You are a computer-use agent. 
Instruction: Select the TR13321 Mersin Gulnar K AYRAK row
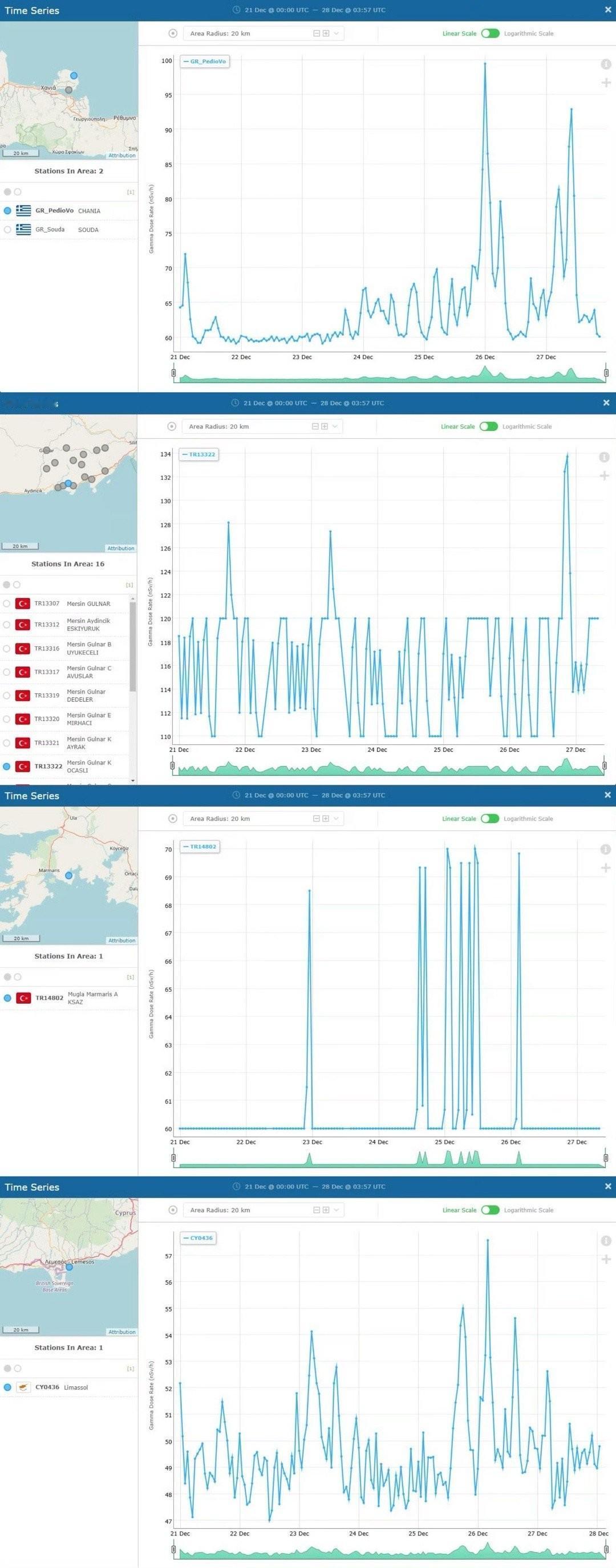[x=64, y=743]
